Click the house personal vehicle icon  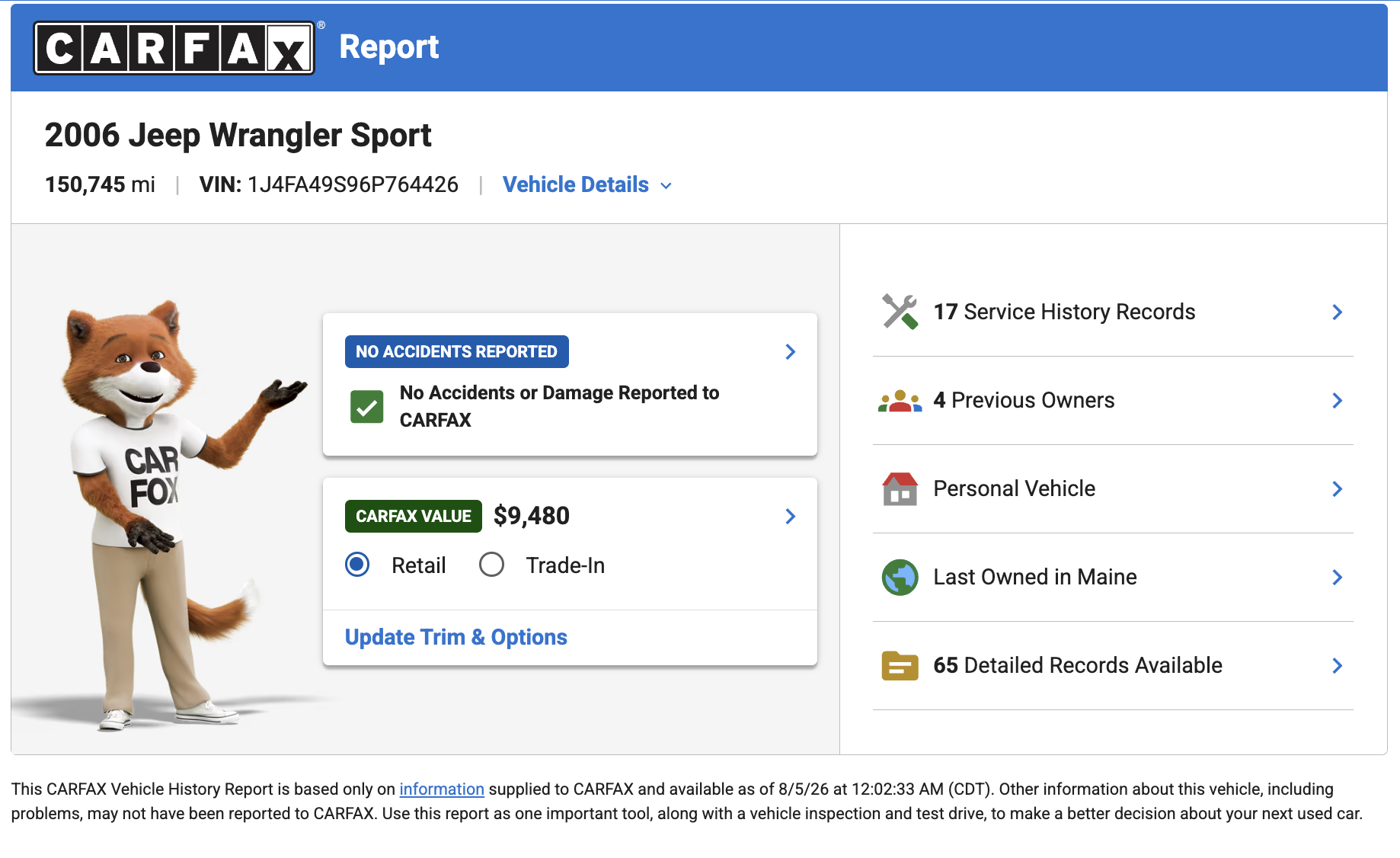900,488
